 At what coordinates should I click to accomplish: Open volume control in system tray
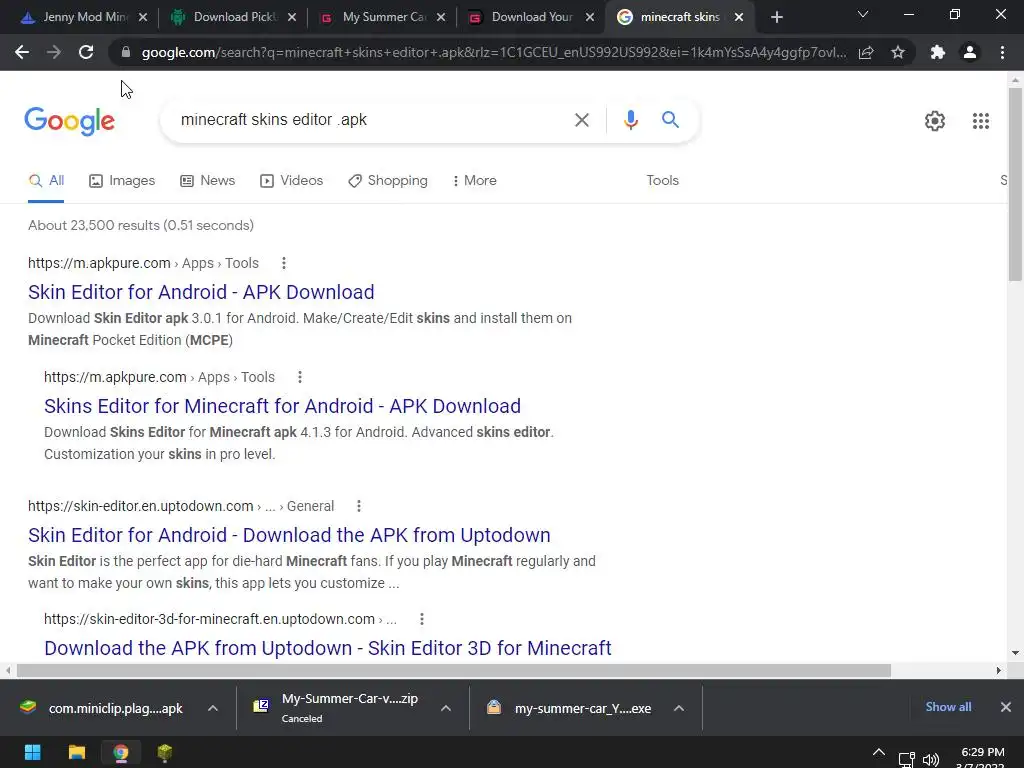pos(931,760)
